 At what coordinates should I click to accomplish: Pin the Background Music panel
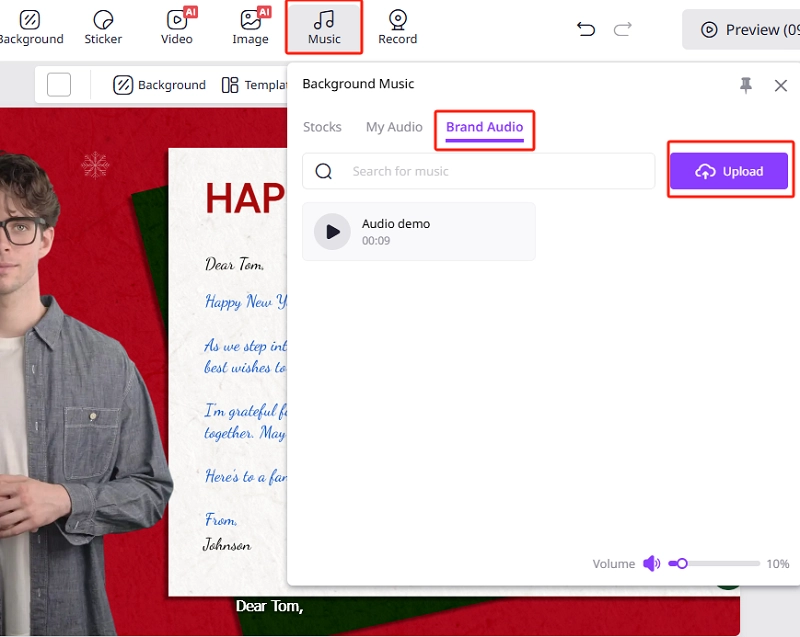click(746, 86)
